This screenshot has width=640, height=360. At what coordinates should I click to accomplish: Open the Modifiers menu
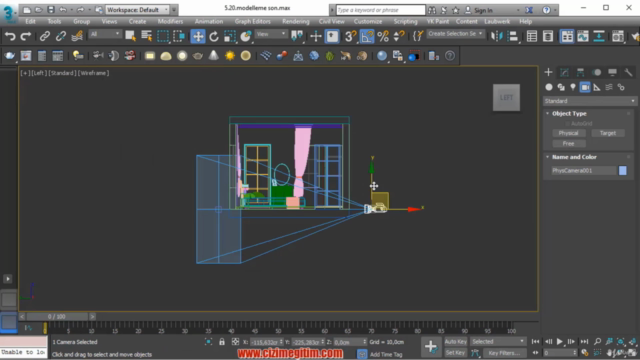[x=170, y=21]
